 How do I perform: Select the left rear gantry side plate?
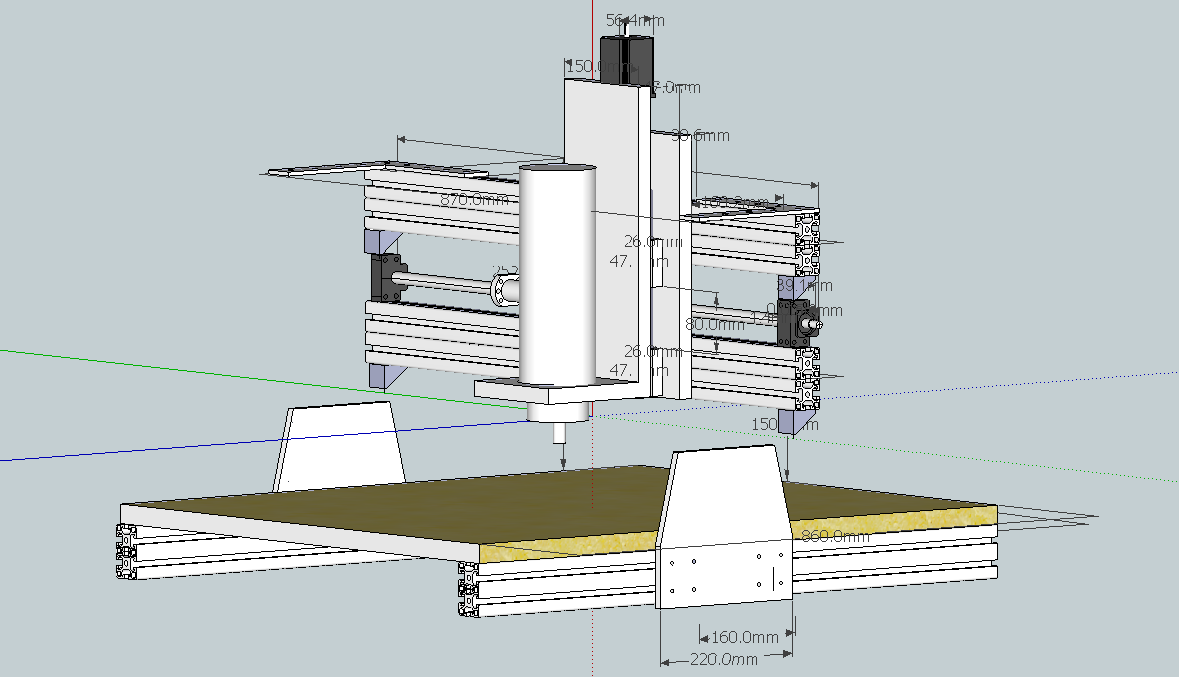tap(339, 446)
